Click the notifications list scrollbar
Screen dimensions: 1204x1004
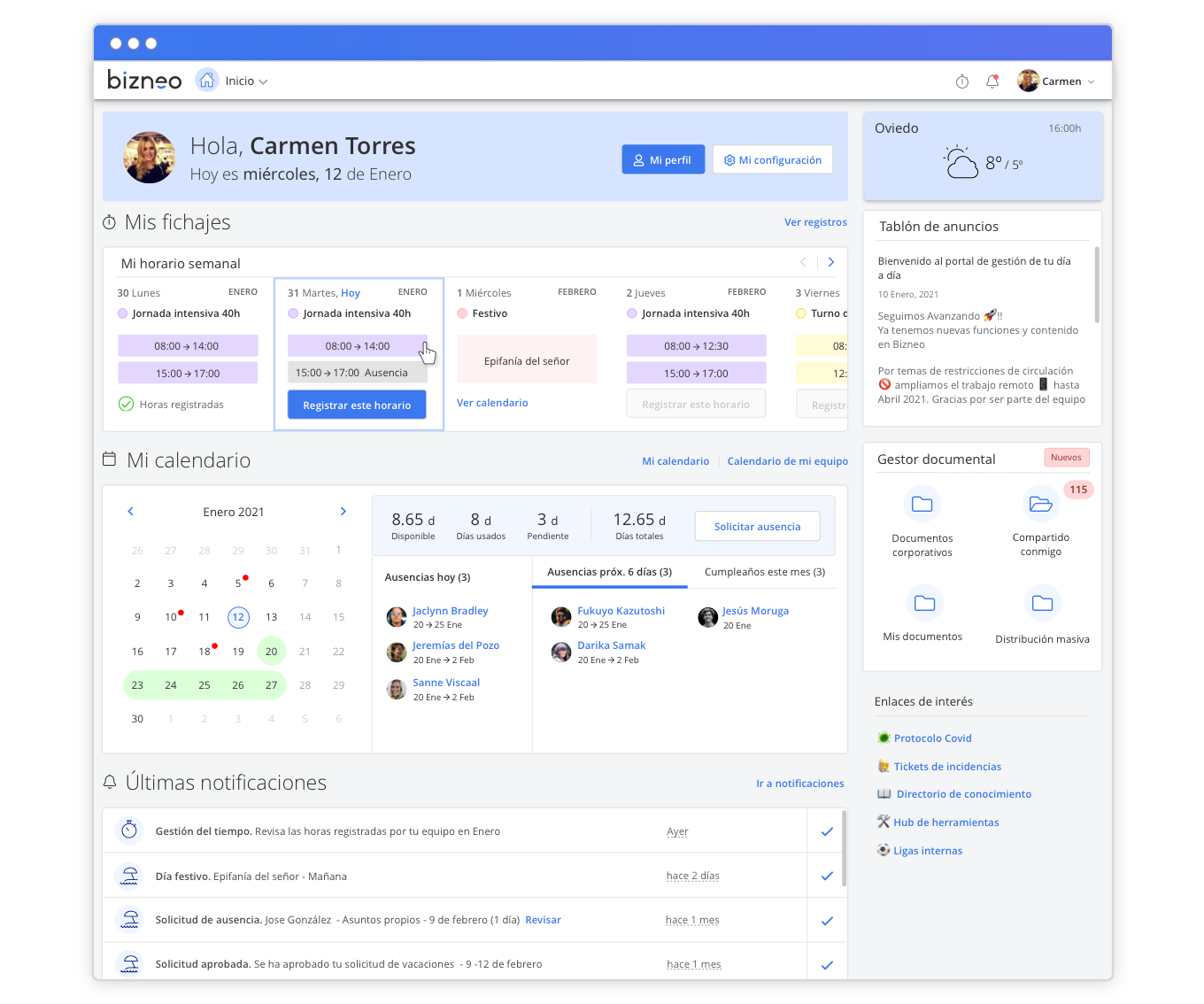(x=844, y=848)
